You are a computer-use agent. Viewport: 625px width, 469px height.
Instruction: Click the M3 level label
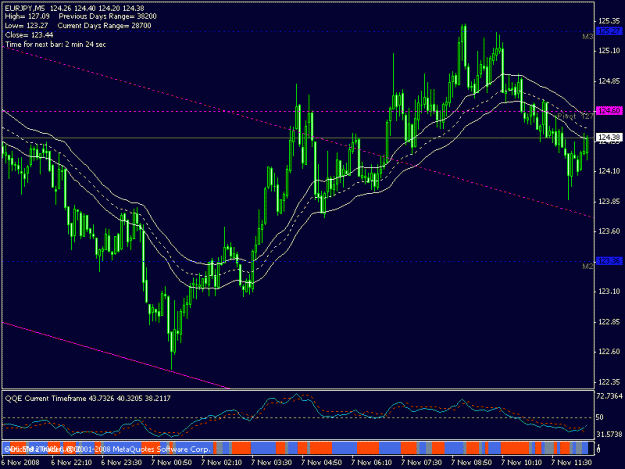coord(588,37)
